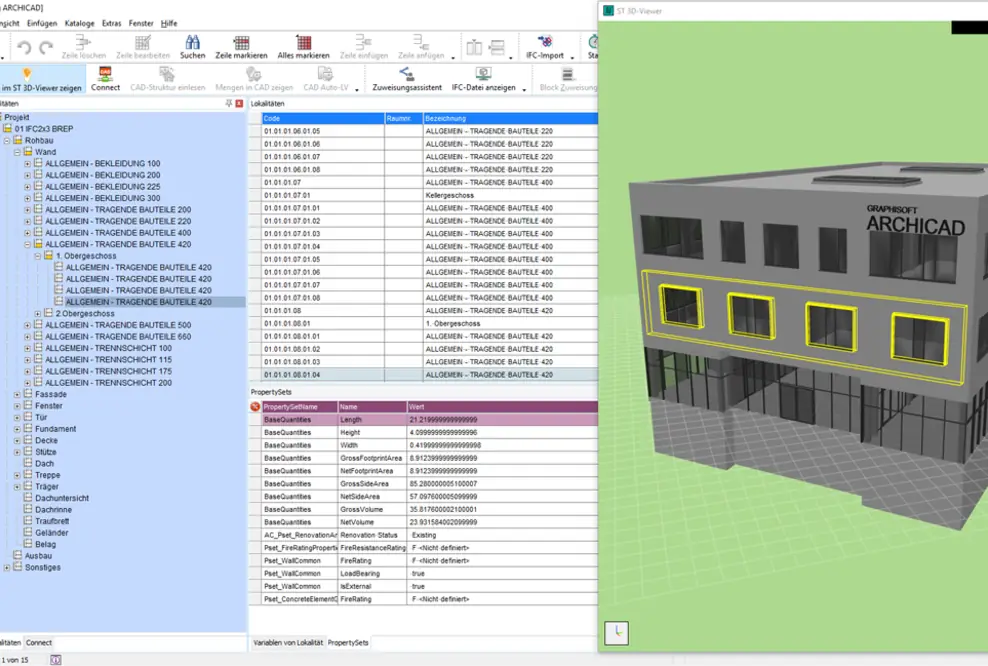Viewport: 988px width, 666px height.
Task: Expand ALLGEMEIN - BEKLEIDUNG 100 node
Action: point(27,164)
